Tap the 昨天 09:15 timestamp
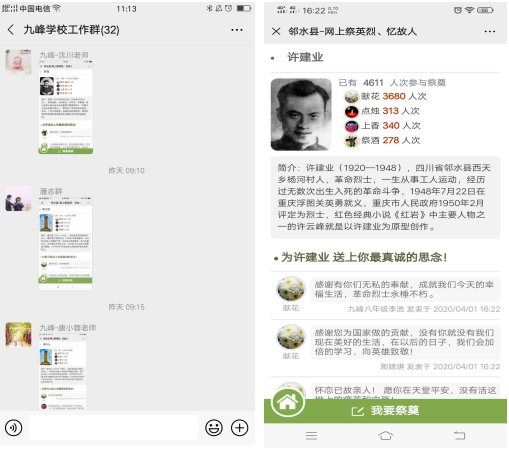This screenshot has width=509, height=449. point(127,307)
